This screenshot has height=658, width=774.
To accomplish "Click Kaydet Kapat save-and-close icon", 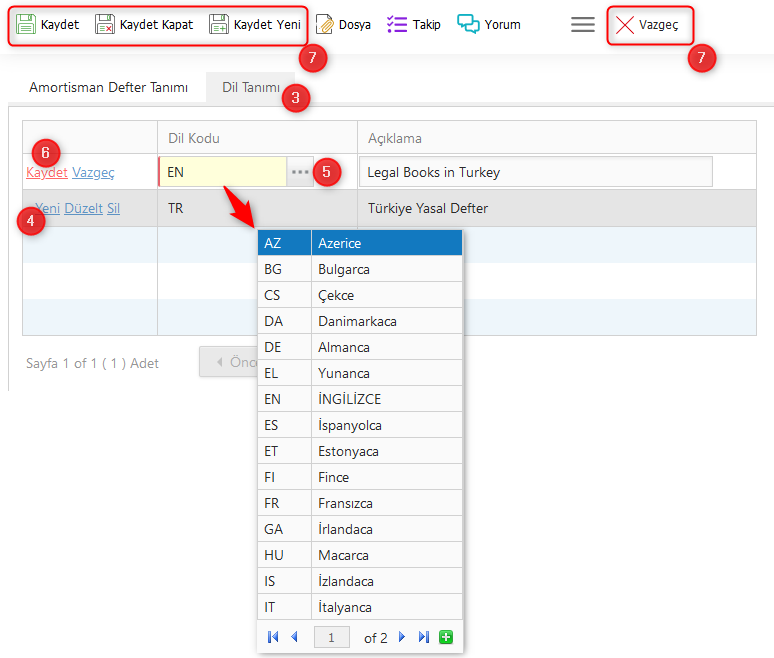I will click(x=105, y=24).
